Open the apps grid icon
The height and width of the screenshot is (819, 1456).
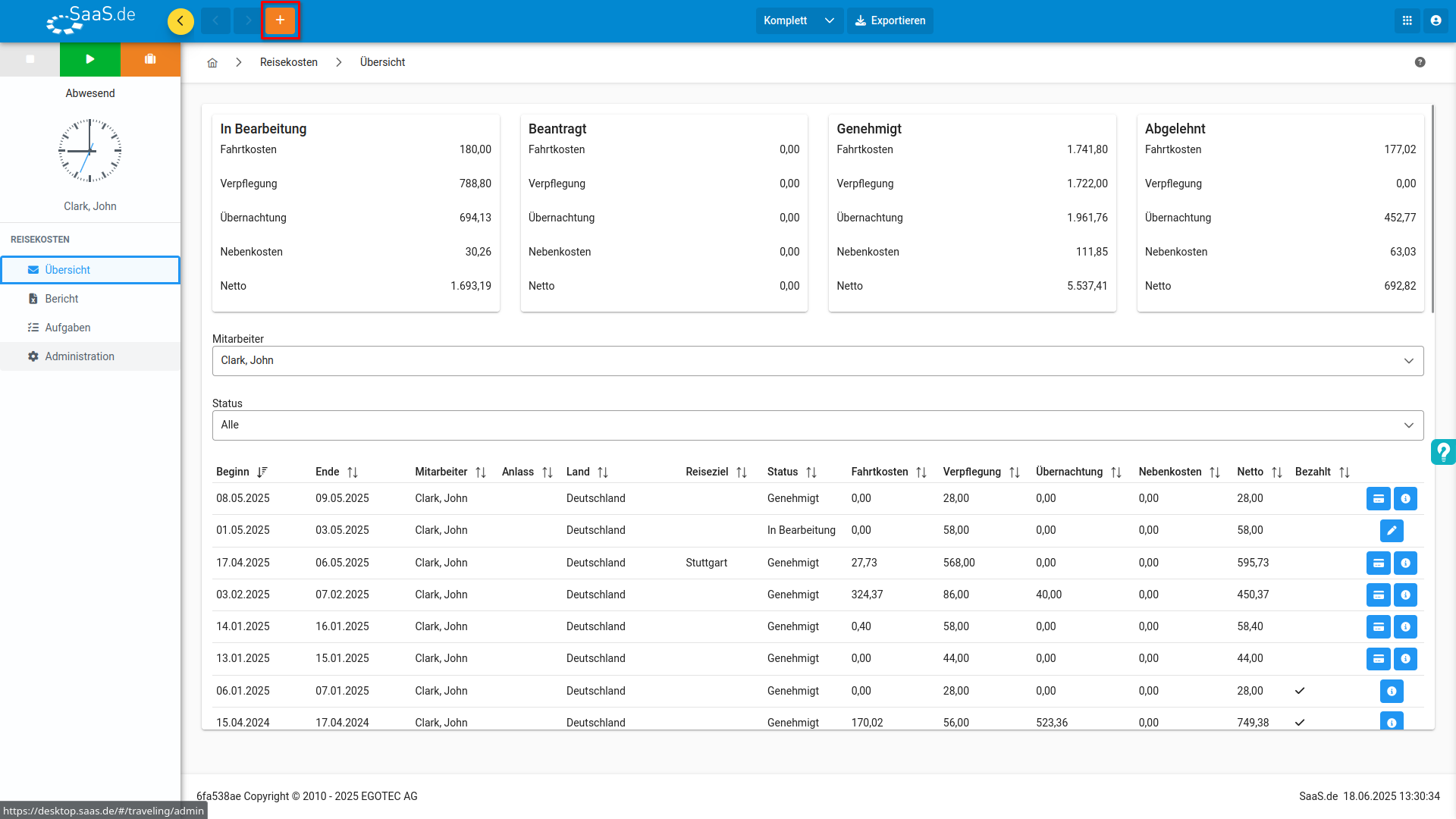click(x=1407, y=20)
